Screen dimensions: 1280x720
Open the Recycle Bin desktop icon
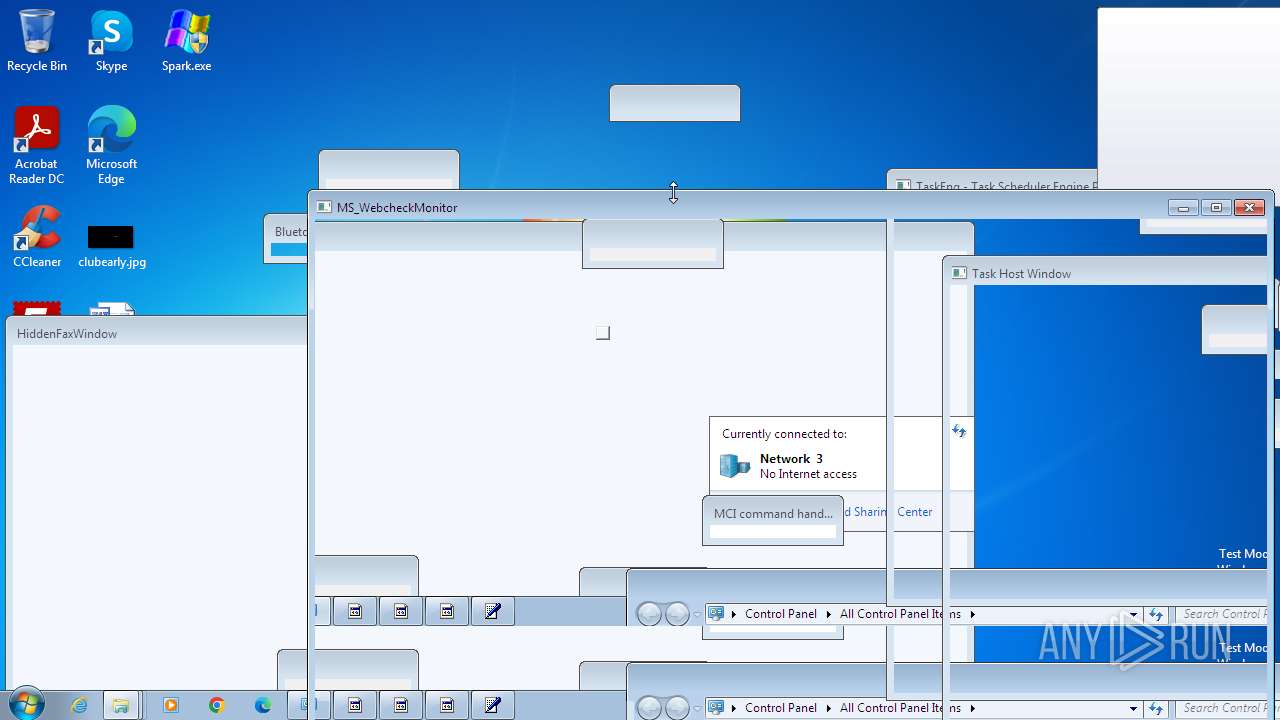coord(37,41)
